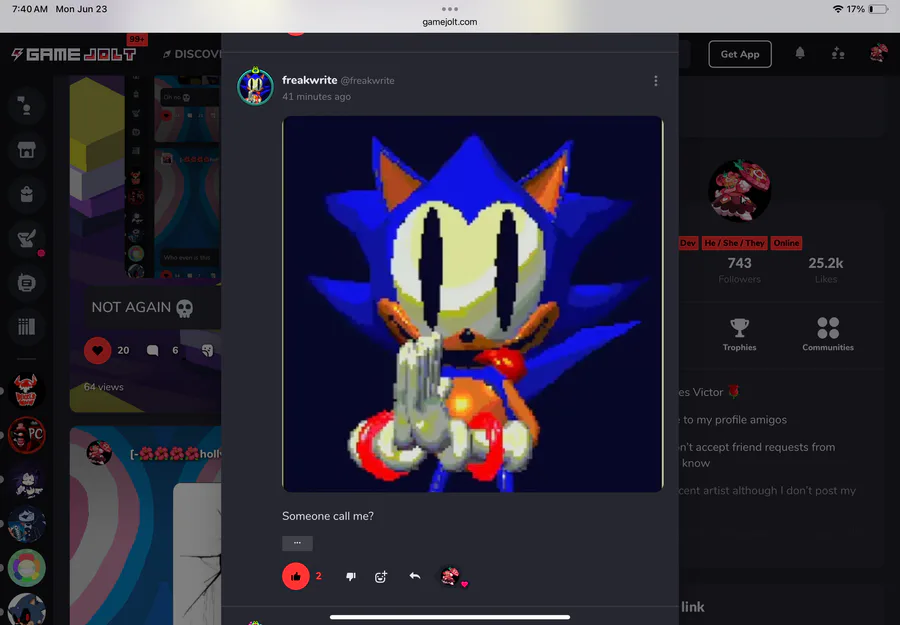
Task: Click the reply arrow icon
Action: tap(415, 576)
